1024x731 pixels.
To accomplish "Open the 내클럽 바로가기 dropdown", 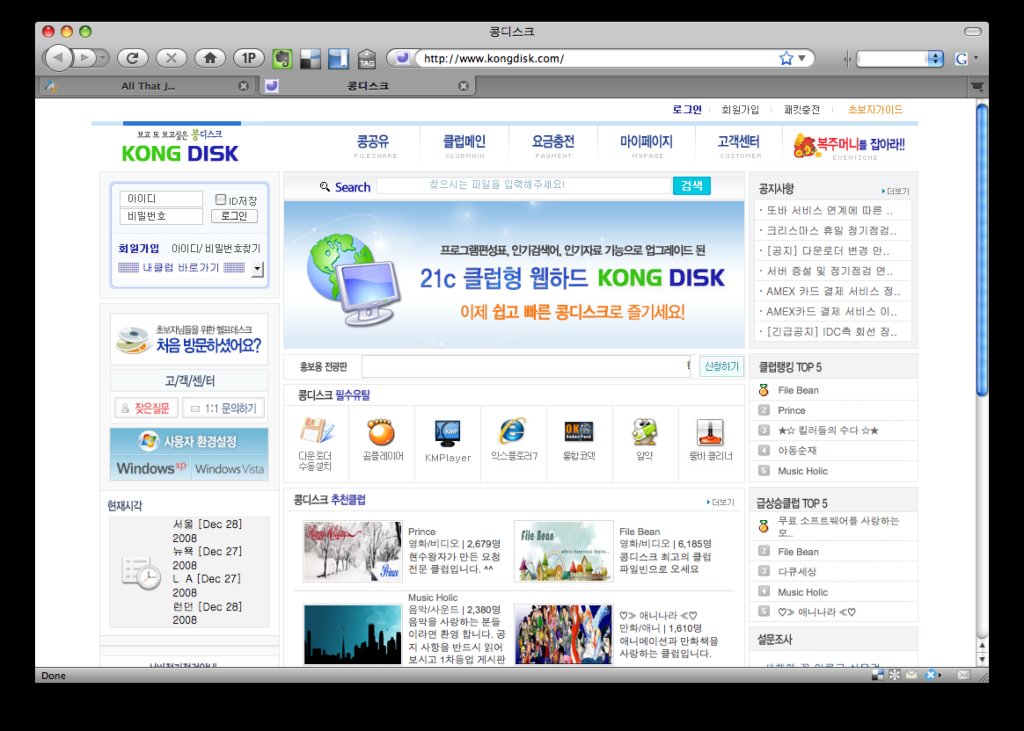I will pos(257,268).
